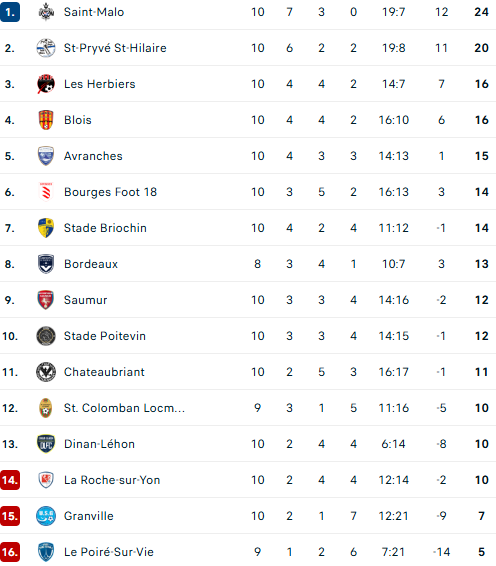
Task: Click the Saint-Malo club crest
Action: point(46,12)
